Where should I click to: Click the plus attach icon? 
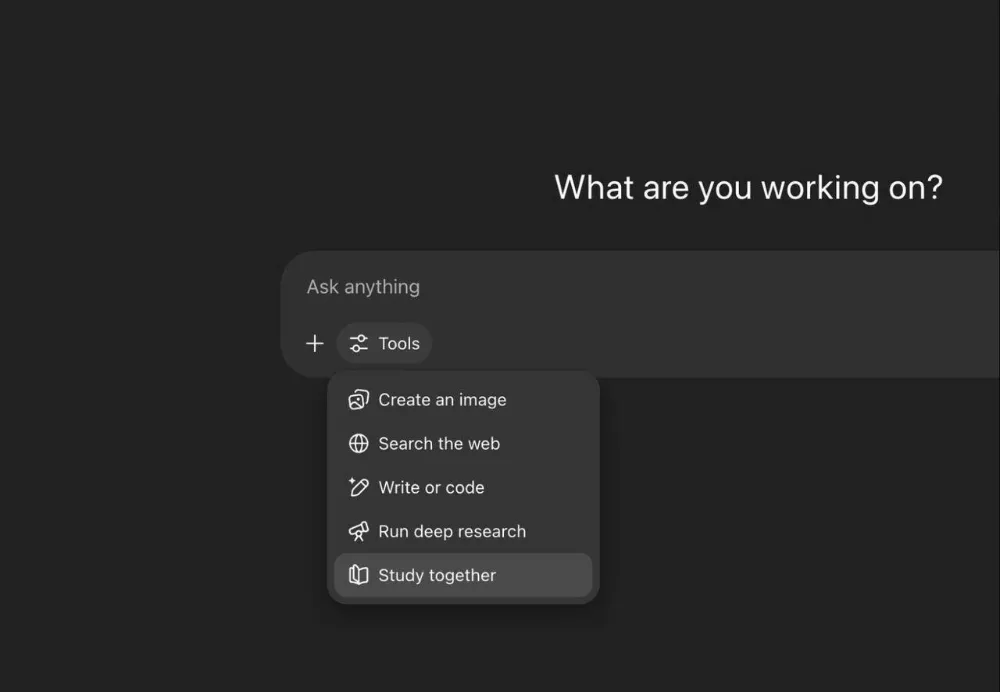tap(314, 343)
